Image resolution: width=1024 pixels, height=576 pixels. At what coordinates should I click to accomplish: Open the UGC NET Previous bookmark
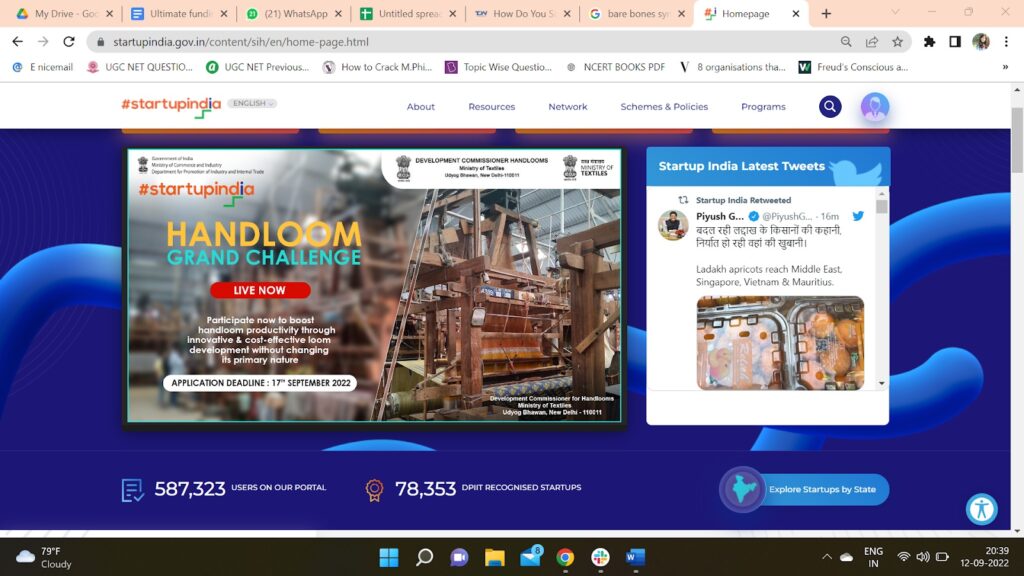(257, 67)
